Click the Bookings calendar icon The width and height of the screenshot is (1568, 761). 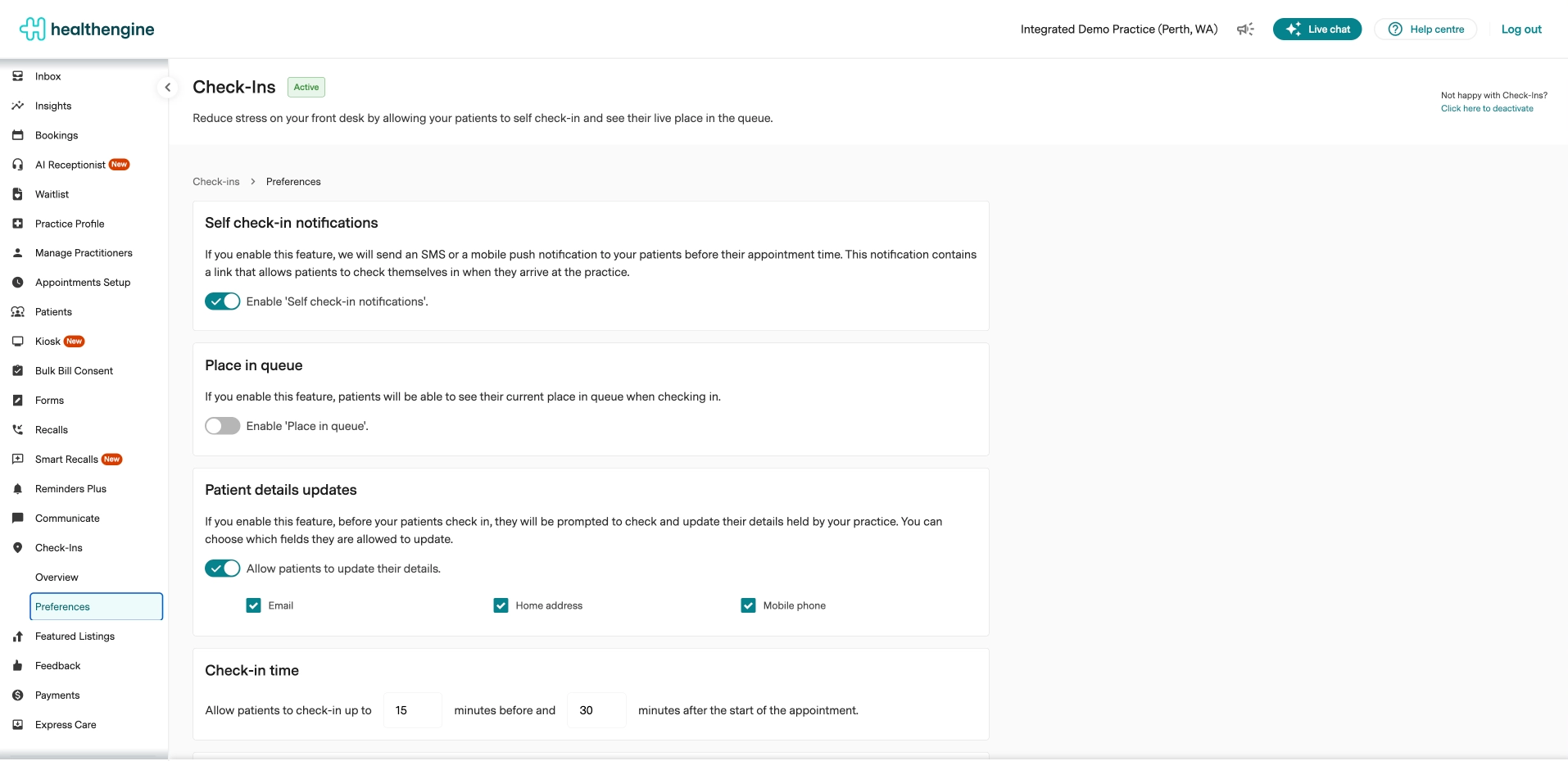[17, 135]
